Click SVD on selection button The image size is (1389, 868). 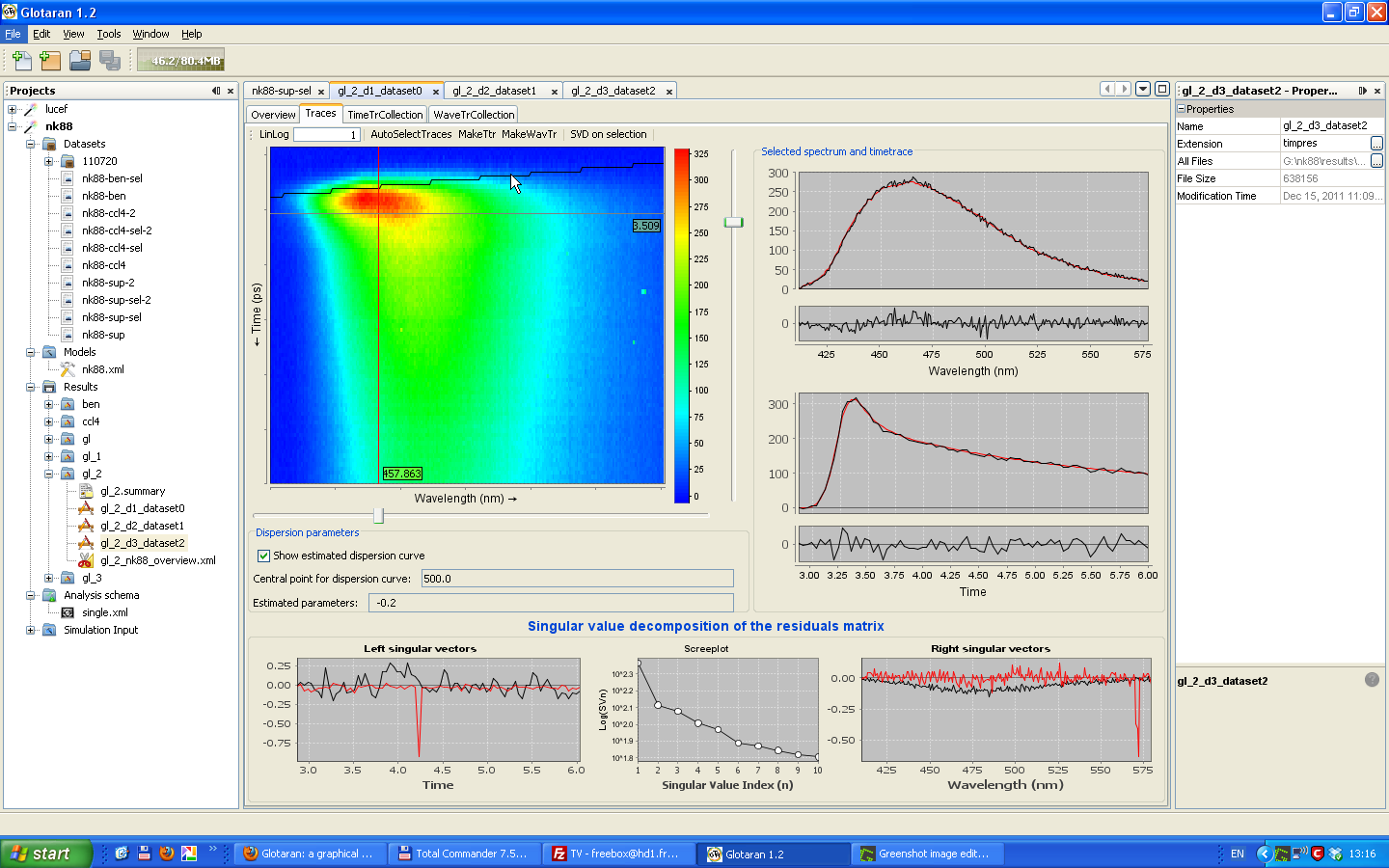coord(609,134)
